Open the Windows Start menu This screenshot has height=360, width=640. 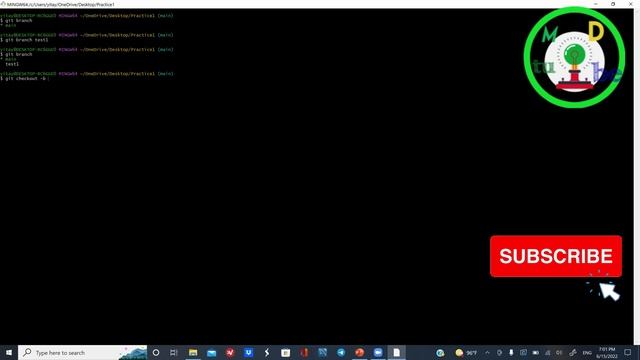9,352
